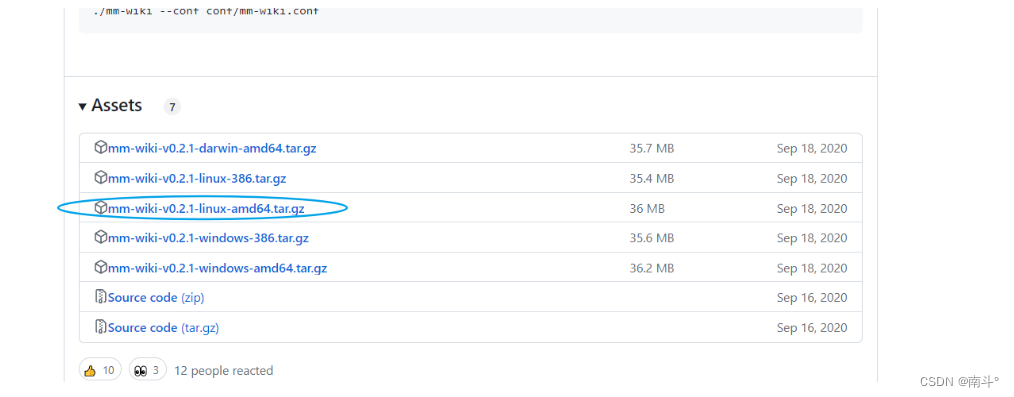
Task: Click package icon beside linux-386 asset
Action: (100, 177)
